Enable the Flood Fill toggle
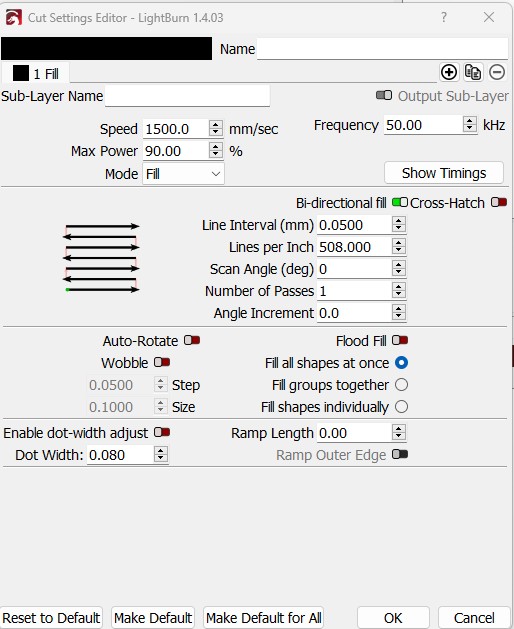Viewport: 514px width, 629px height. pyautogui.click(x=400, y=341)
